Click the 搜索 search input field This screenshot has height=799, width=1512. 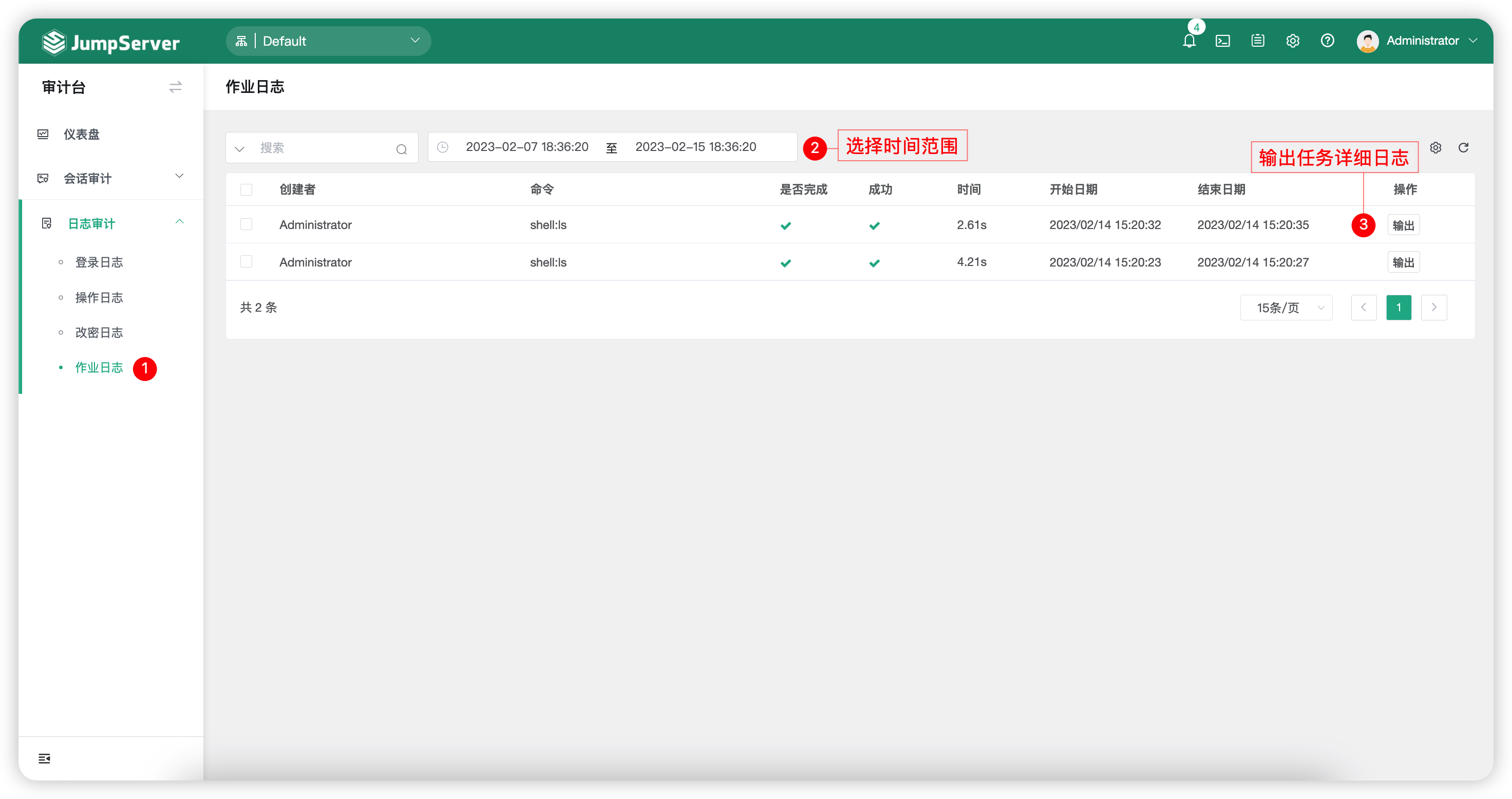pyautogui.click(x=322, y=148)
